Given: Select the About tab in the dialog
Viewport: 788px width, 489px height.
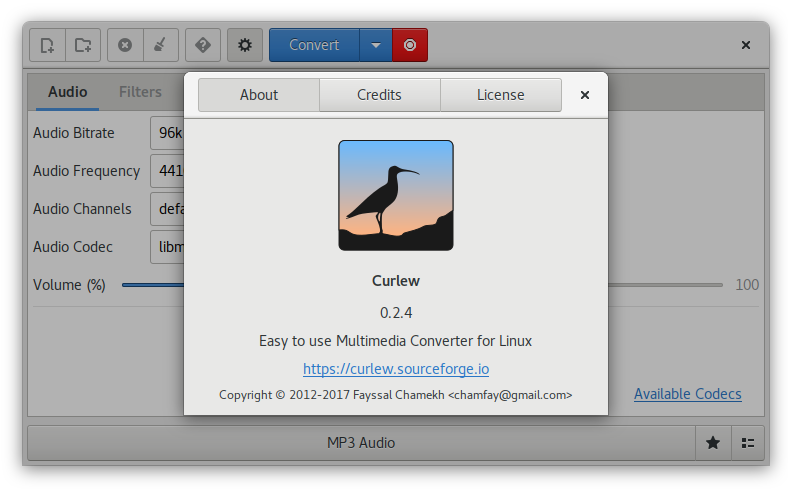Looking at the screenshot, I should [259, 95].
